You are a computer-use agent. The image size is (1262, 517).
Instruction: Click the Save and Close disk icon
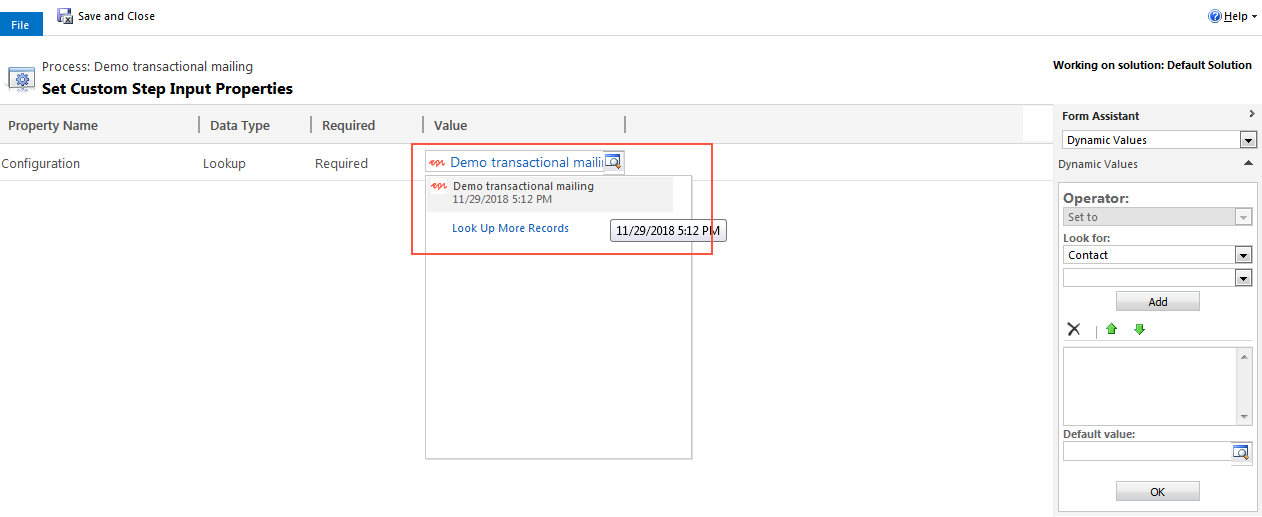(65, 16)
